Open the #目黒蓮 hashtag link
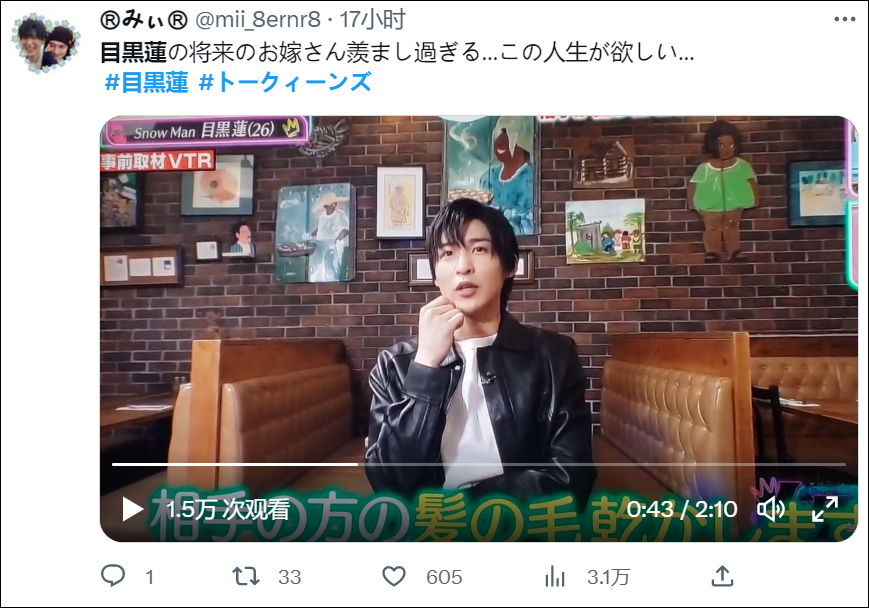 [147, 82]
